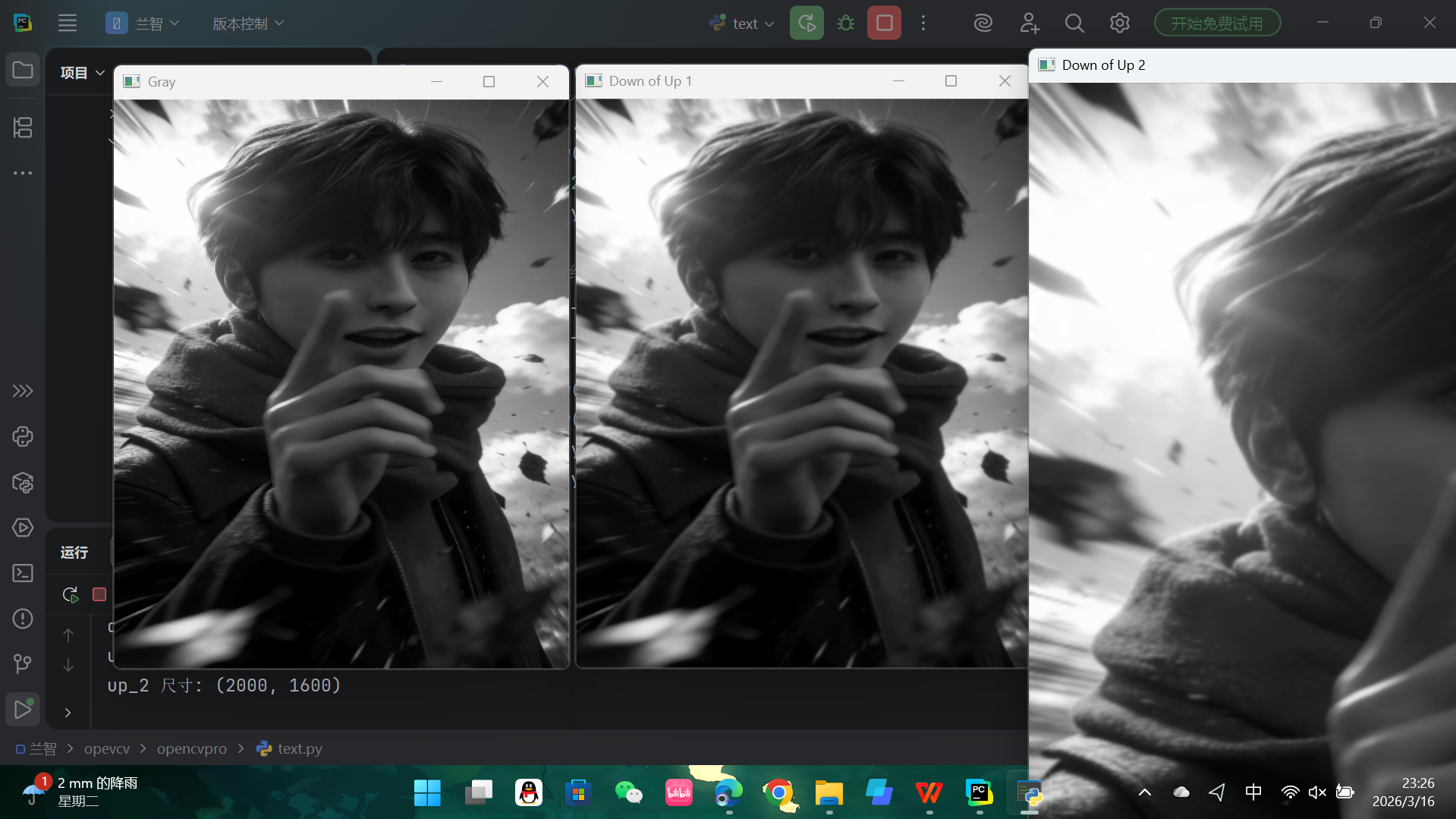Click the opencvpro breadcrumb
The image size is (1456, 819).
pos(192,748)
